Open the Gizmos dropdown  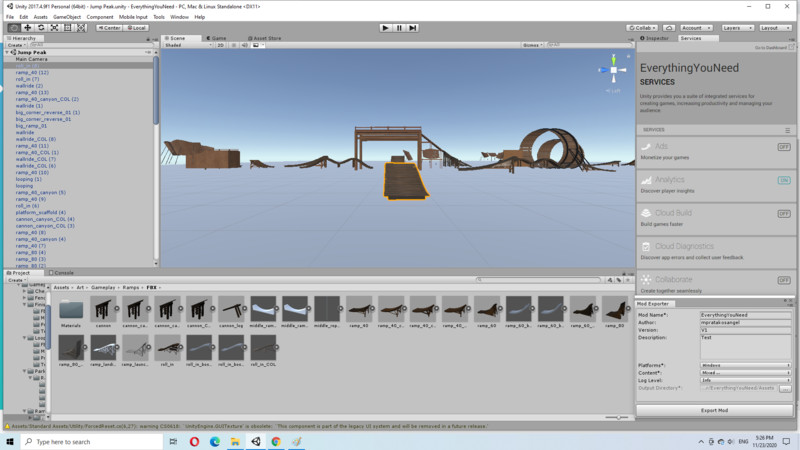[533, 45]
